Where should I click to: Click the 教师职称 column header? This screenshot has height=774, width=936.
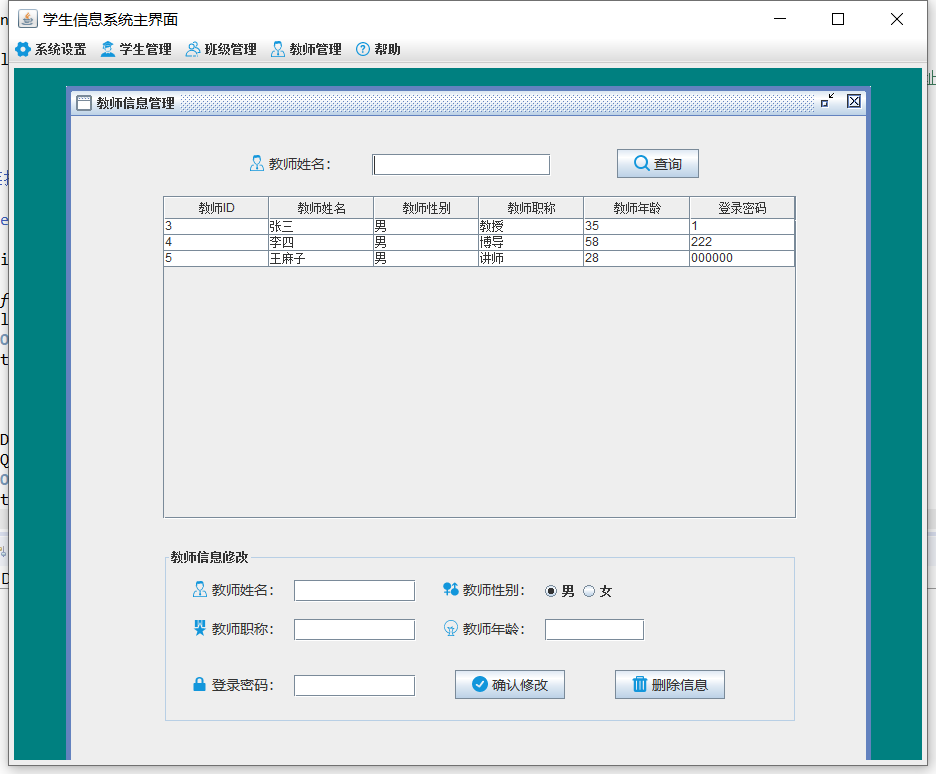click(x=531, y=208)
